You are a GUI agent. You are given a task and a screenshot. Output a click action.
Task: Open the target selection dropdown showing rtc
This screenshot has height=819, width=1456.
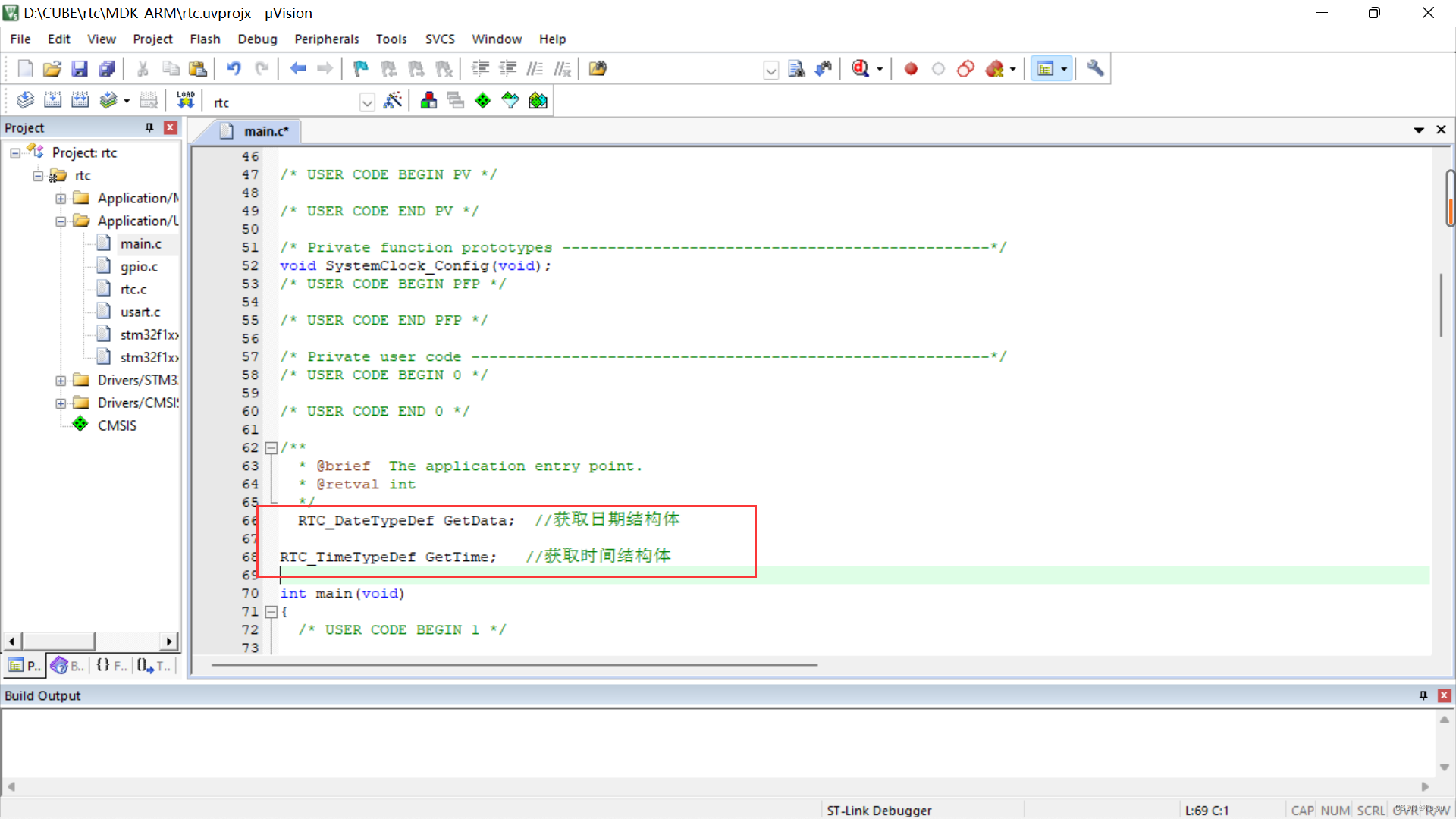coord(367,102)
